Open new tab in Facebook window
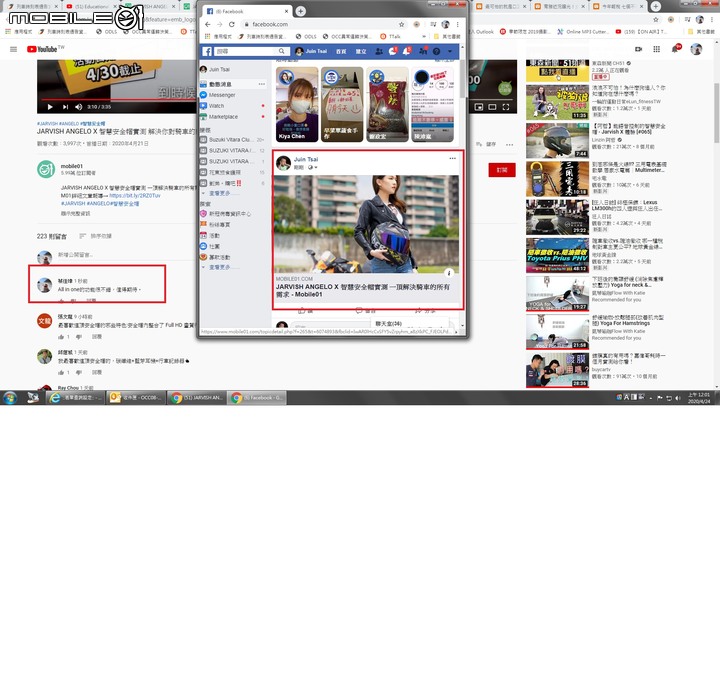This screenshot has width=720, height=683. point(300,11)
